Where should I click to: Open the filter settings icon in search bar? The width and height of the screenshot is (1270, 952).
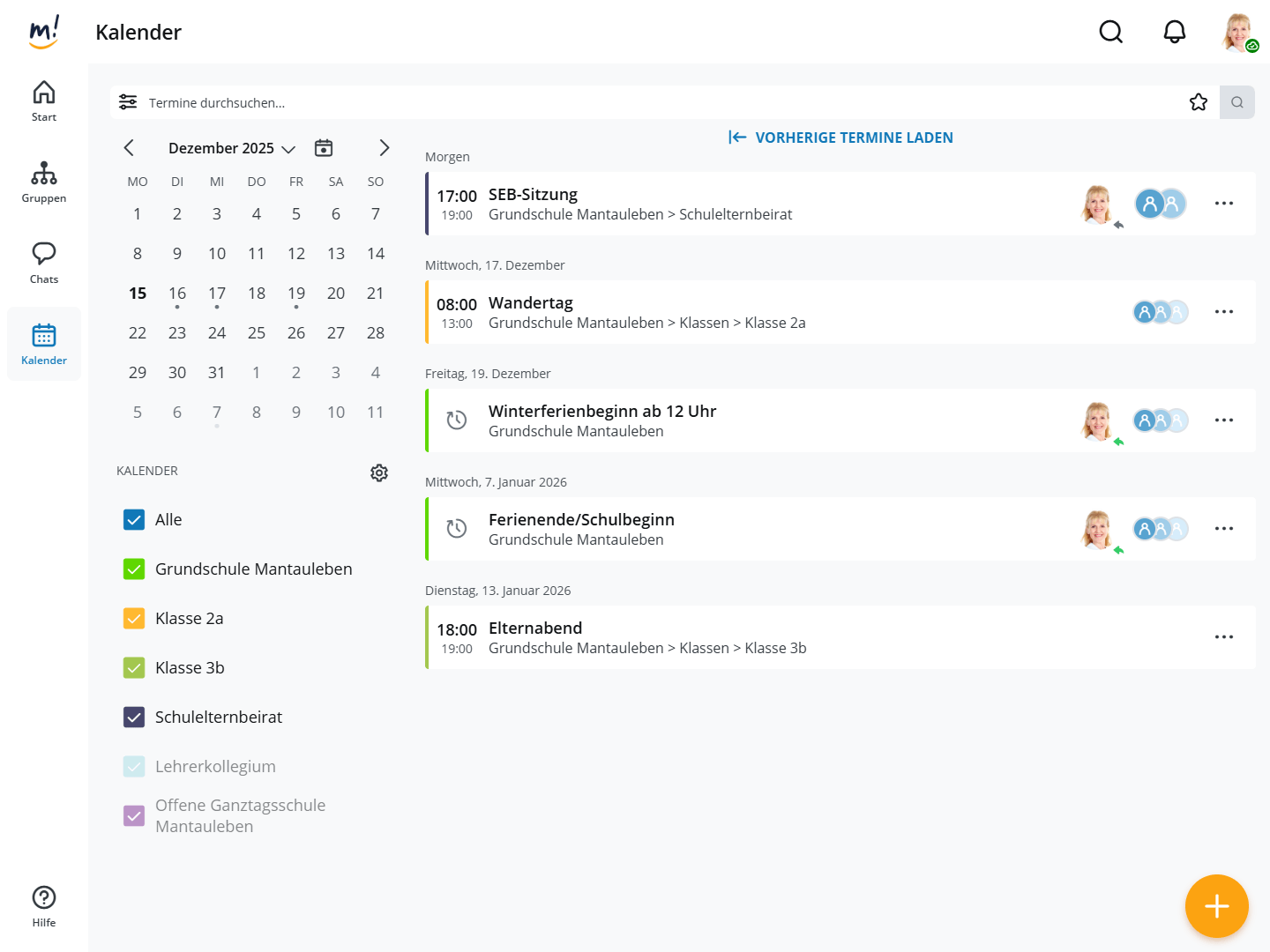point(128,102)
